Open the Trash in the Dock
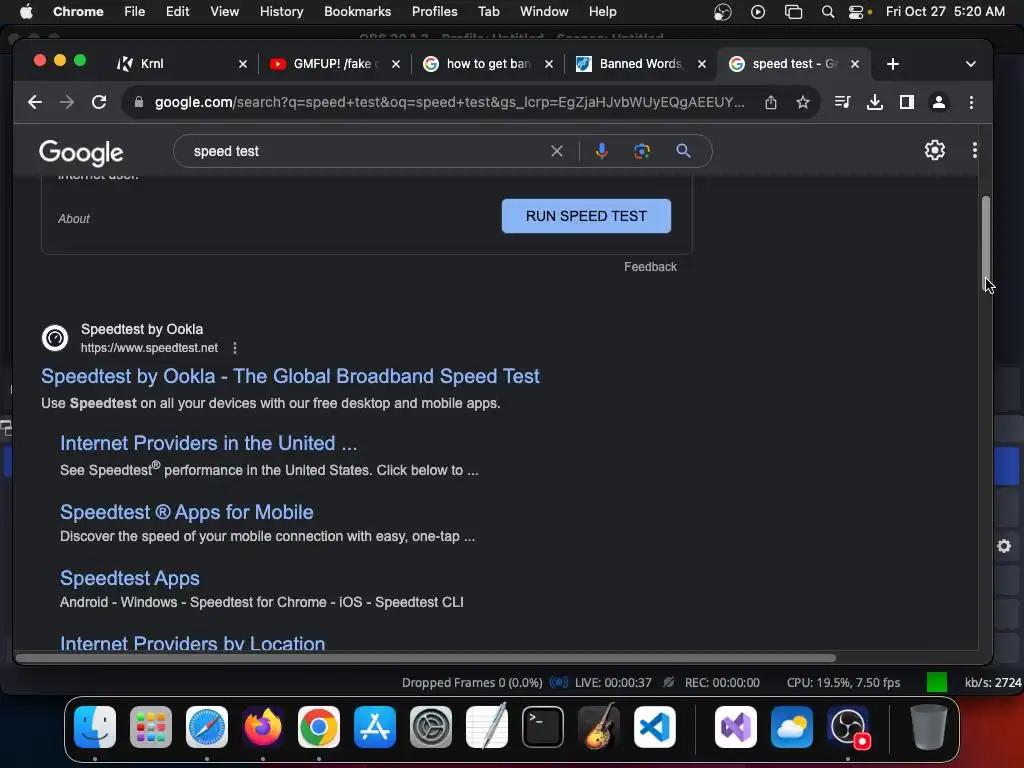Viewport: 1024px width, 768px height. [928, 727]
